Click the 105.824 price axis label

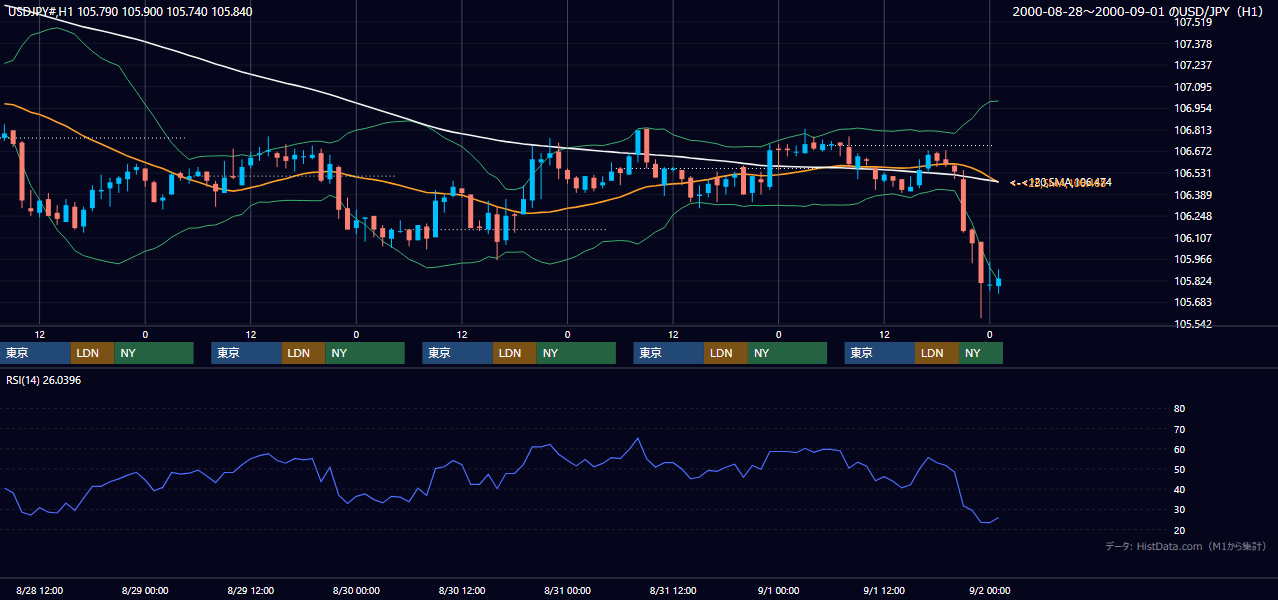[x=1192, y=281]
